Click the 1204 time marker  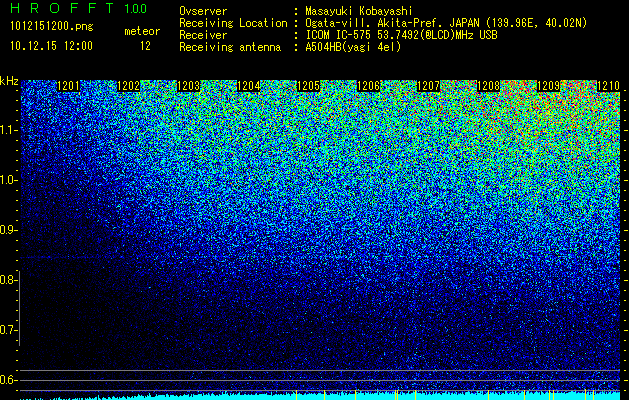pyautogui.click(x=249, y=86)
